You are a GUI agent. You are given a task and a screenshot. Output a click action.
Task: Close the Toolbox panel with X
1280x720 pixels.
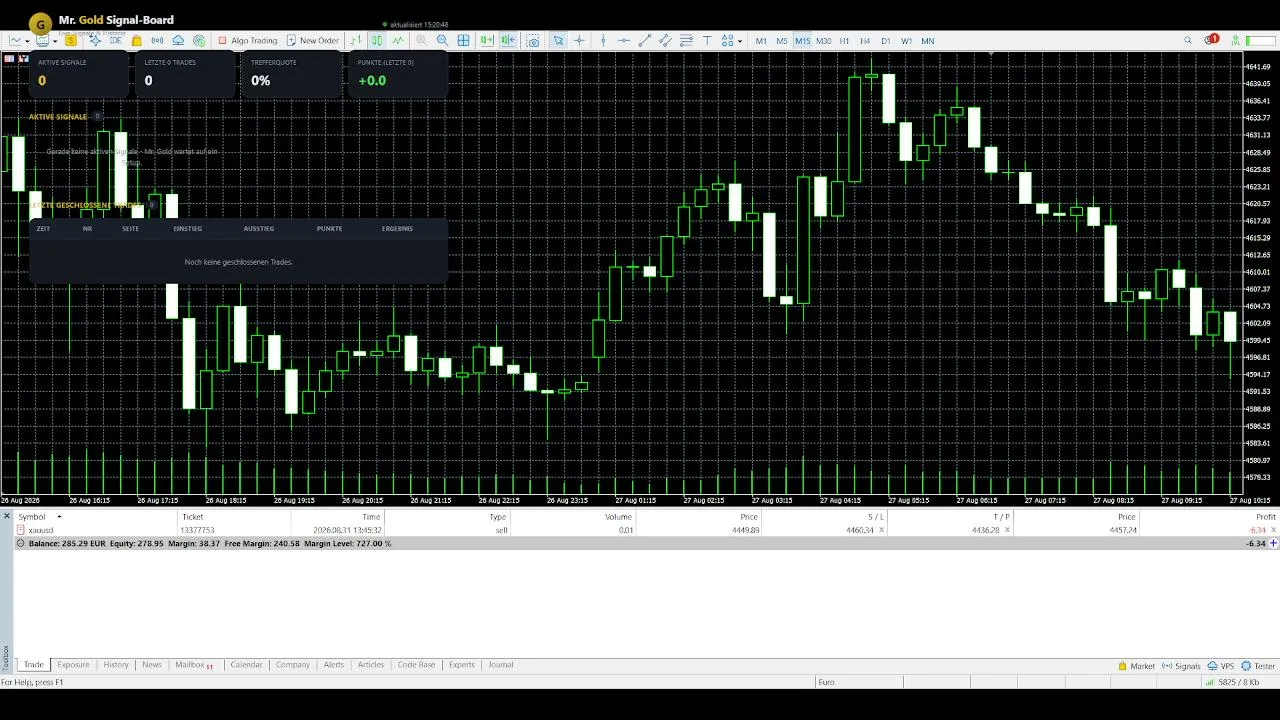click(6, 516)
